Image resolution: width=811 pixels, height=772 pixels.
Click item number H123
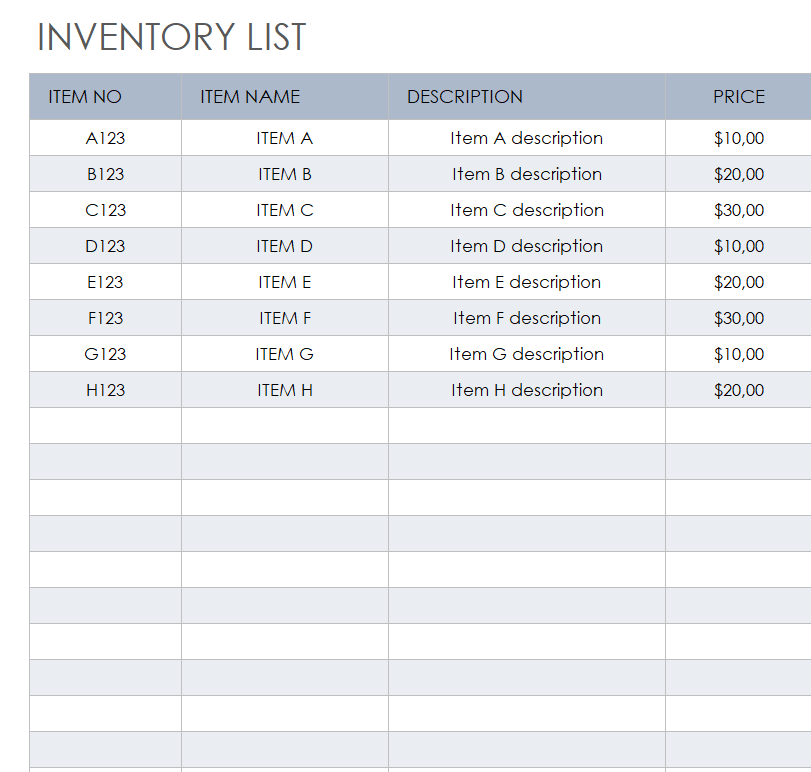tap(105, 390)
